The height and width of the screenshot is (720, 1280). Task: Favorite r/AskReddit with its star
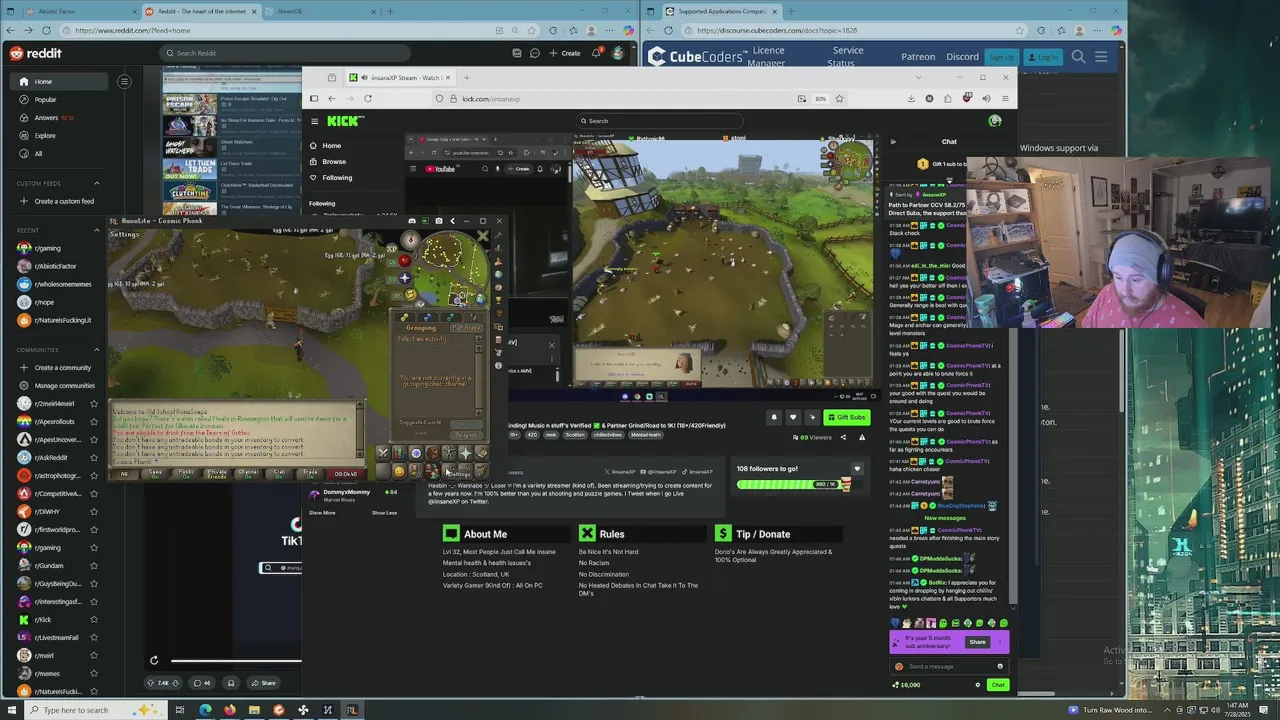point(94,458)
